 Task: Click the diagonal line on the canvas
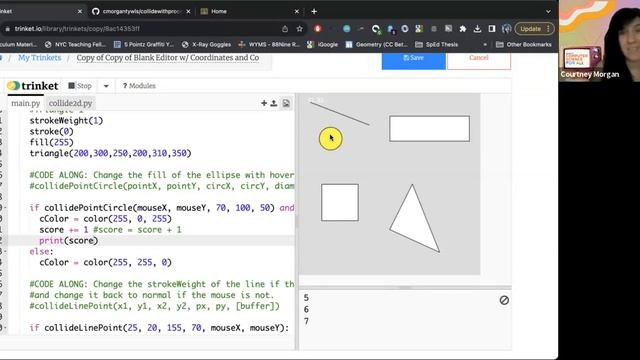[340, 113]
